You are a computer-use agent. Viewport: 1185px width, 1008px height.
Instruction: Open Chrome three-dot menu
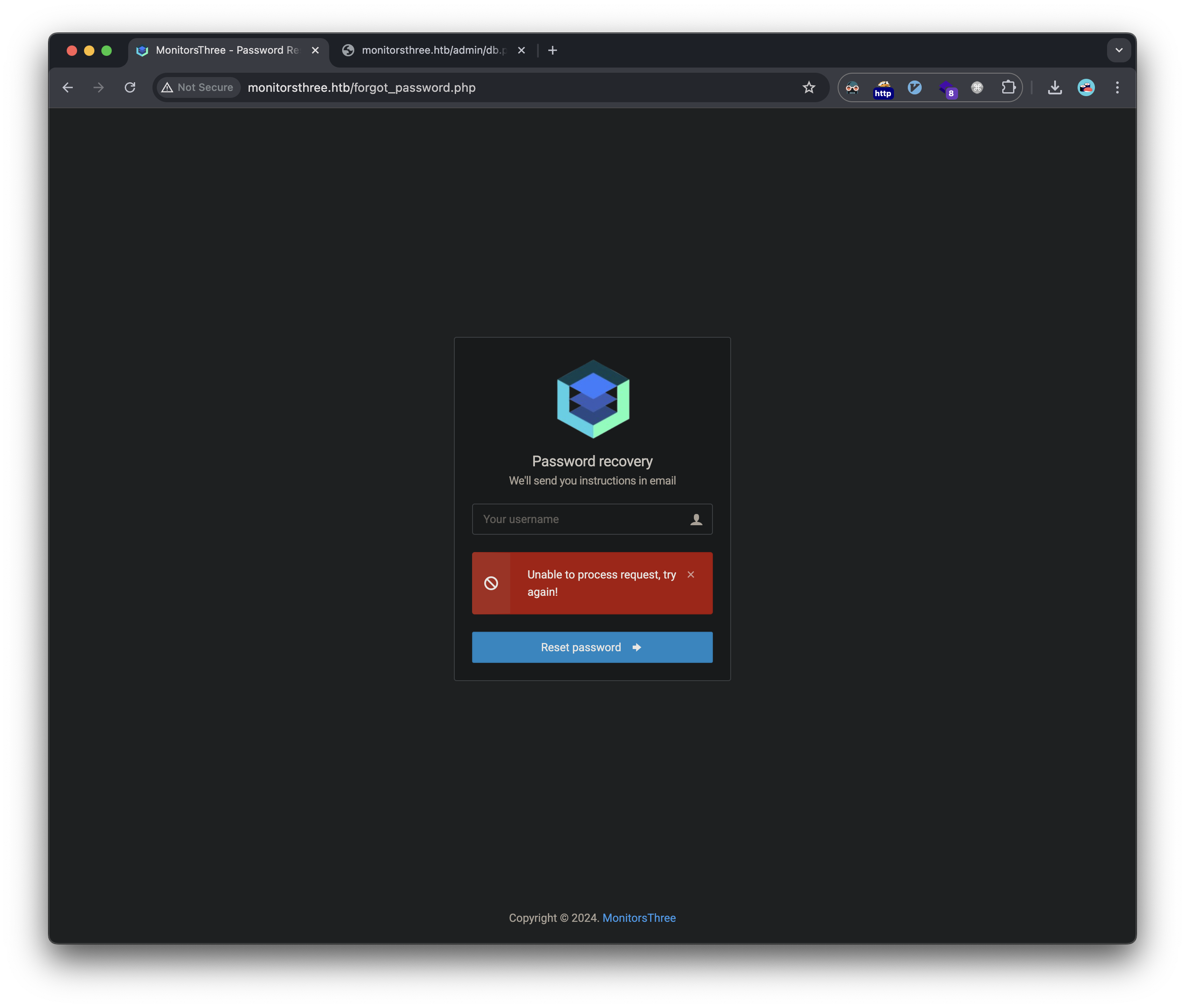(1117, 87)
